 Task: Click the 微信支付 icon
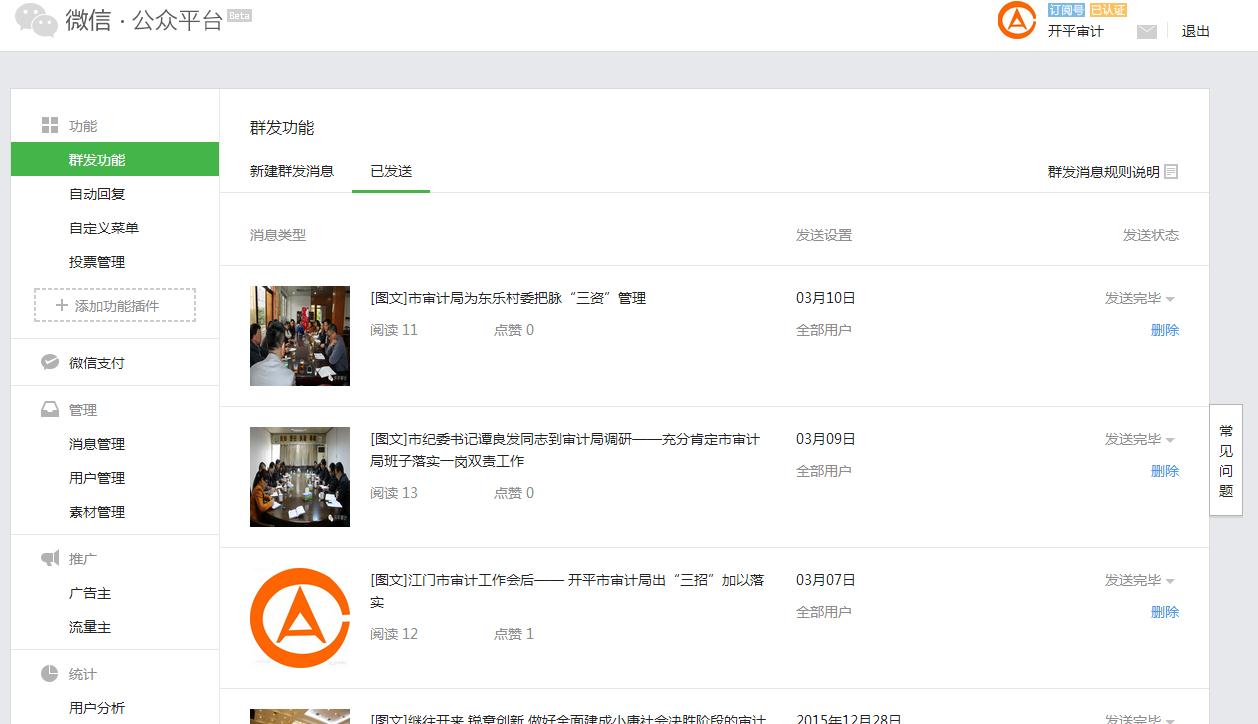point(50,362)
